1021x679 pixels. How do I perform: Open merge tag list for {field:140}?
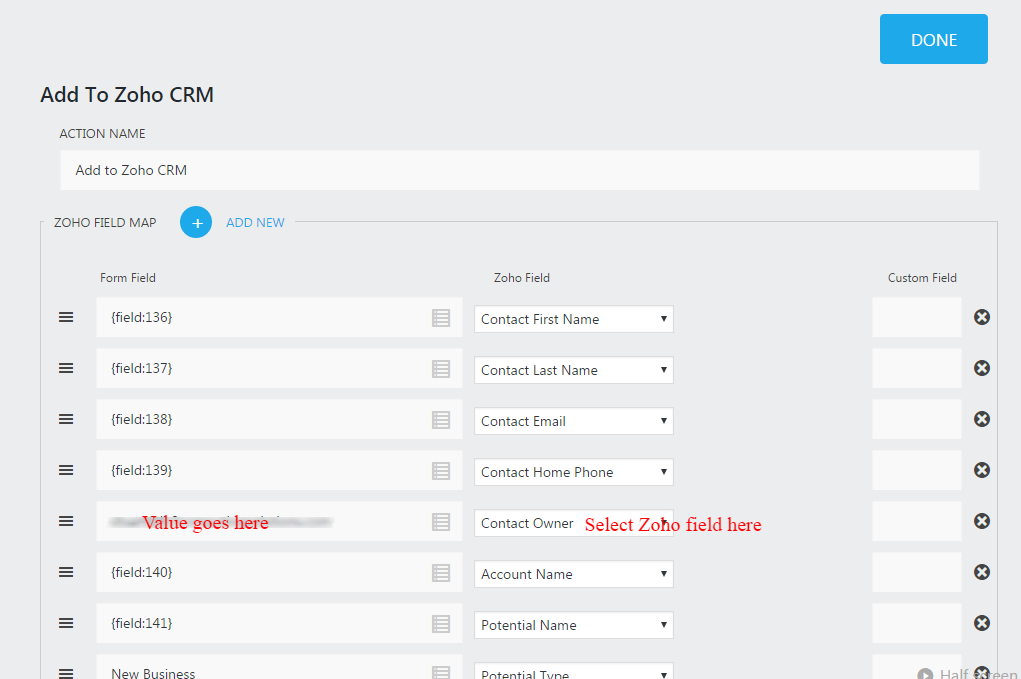tap(441, 573)
